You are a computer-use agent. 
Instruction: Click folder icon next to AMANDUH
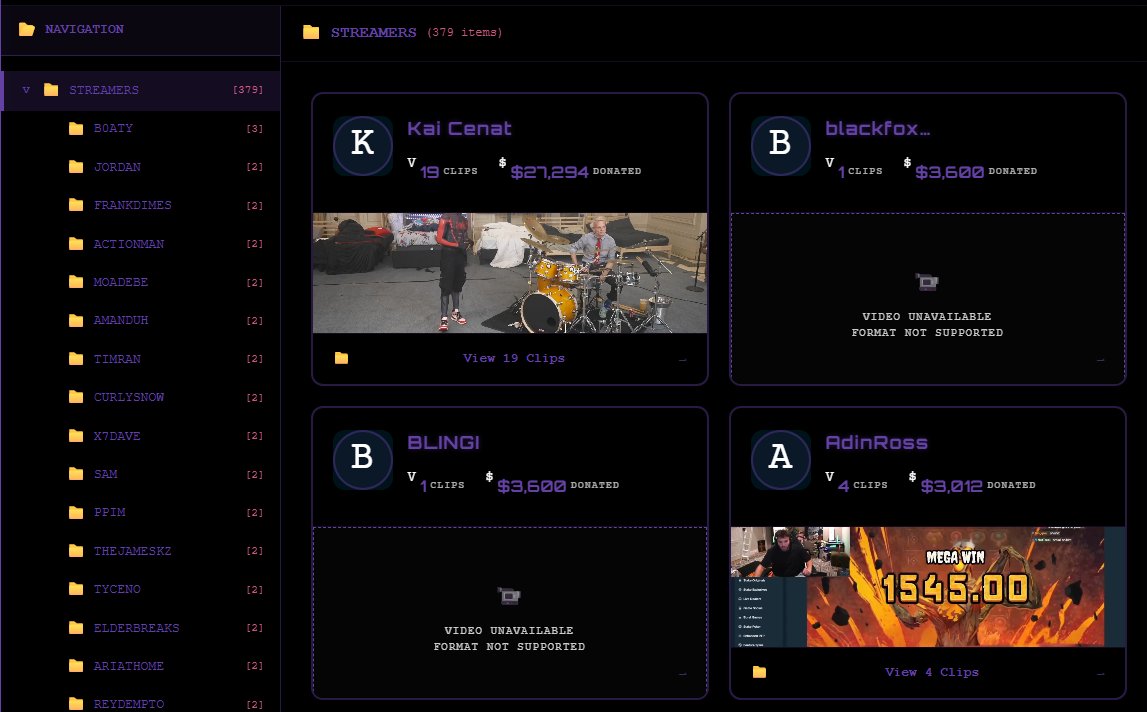click(76, 320)
